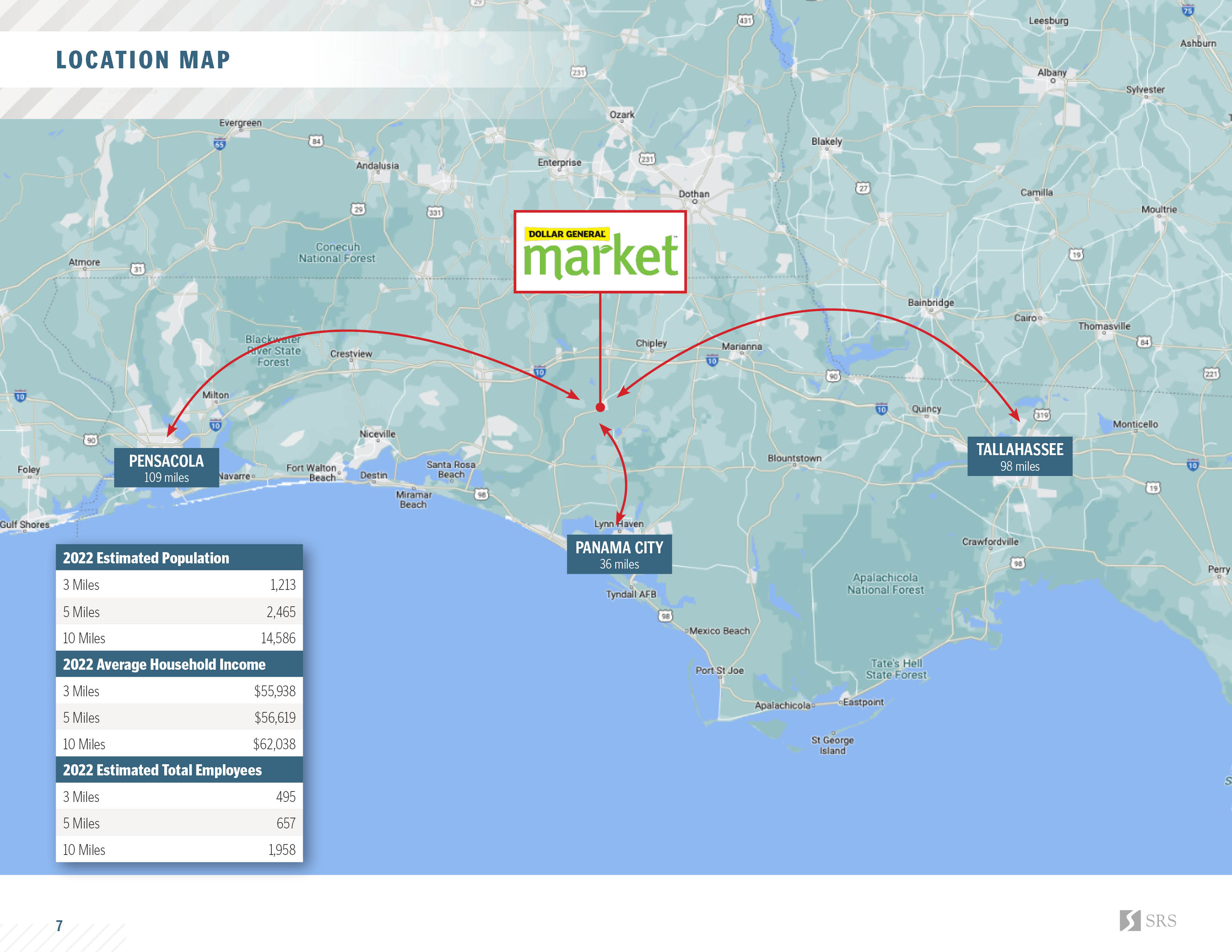The image size is (1232, 952).
Task: Click the Location Map heading
Action: pyautogui.click(x=143, y=60)
